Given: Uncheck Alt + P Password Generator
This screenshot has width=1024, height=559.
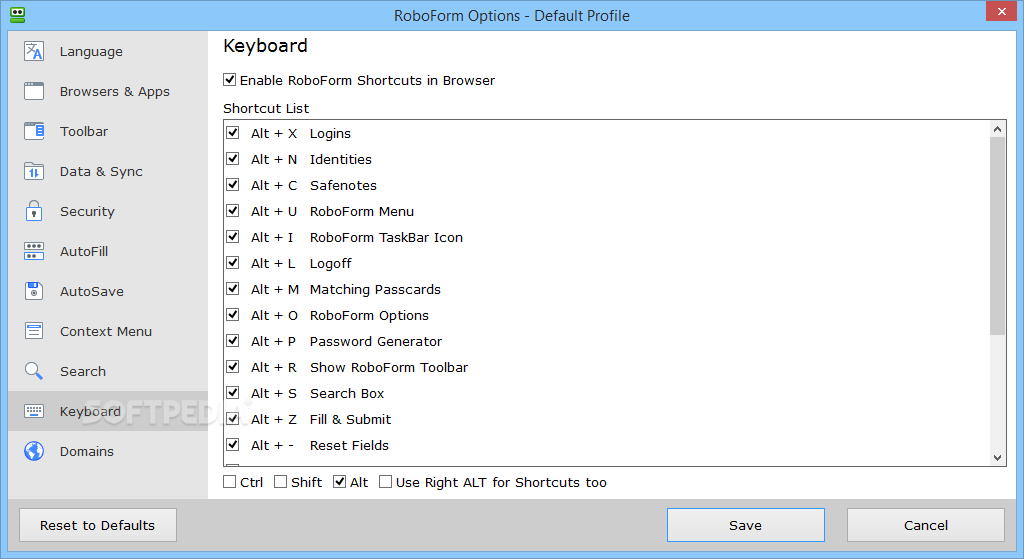Looking at the screenshot, I should click(x=232, y=341).
